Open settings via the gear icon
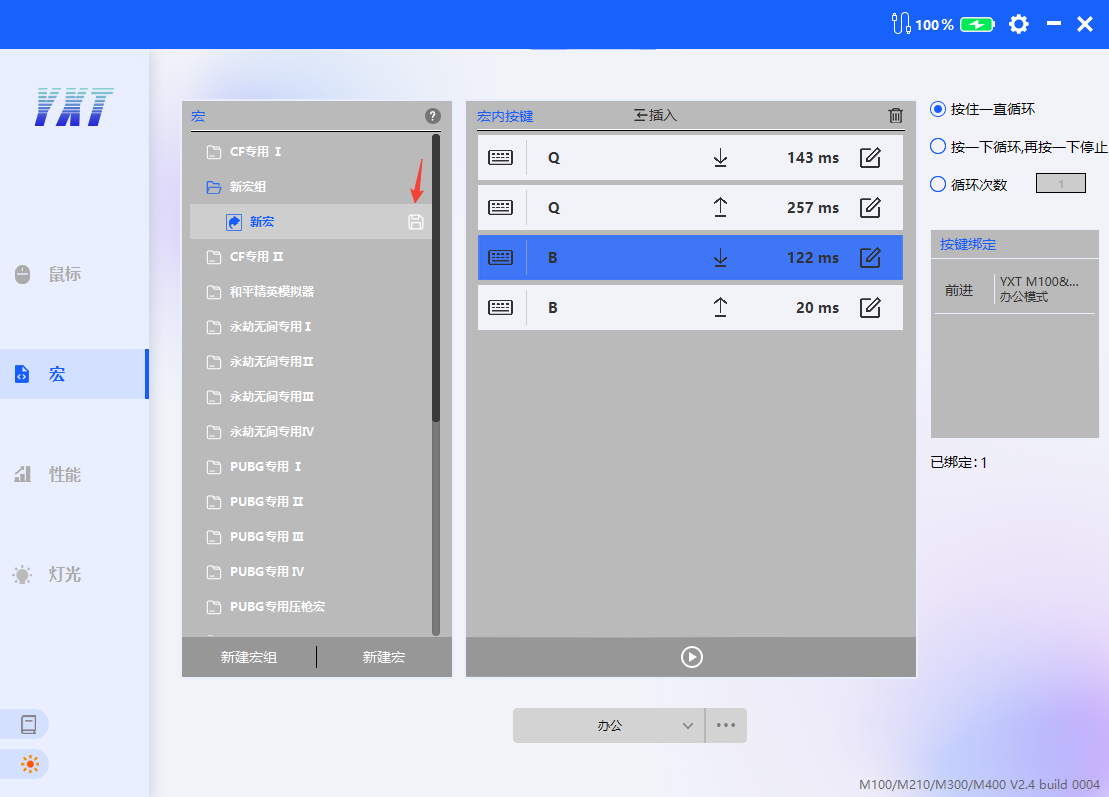1109x797 pixels. pos(1018,24)
